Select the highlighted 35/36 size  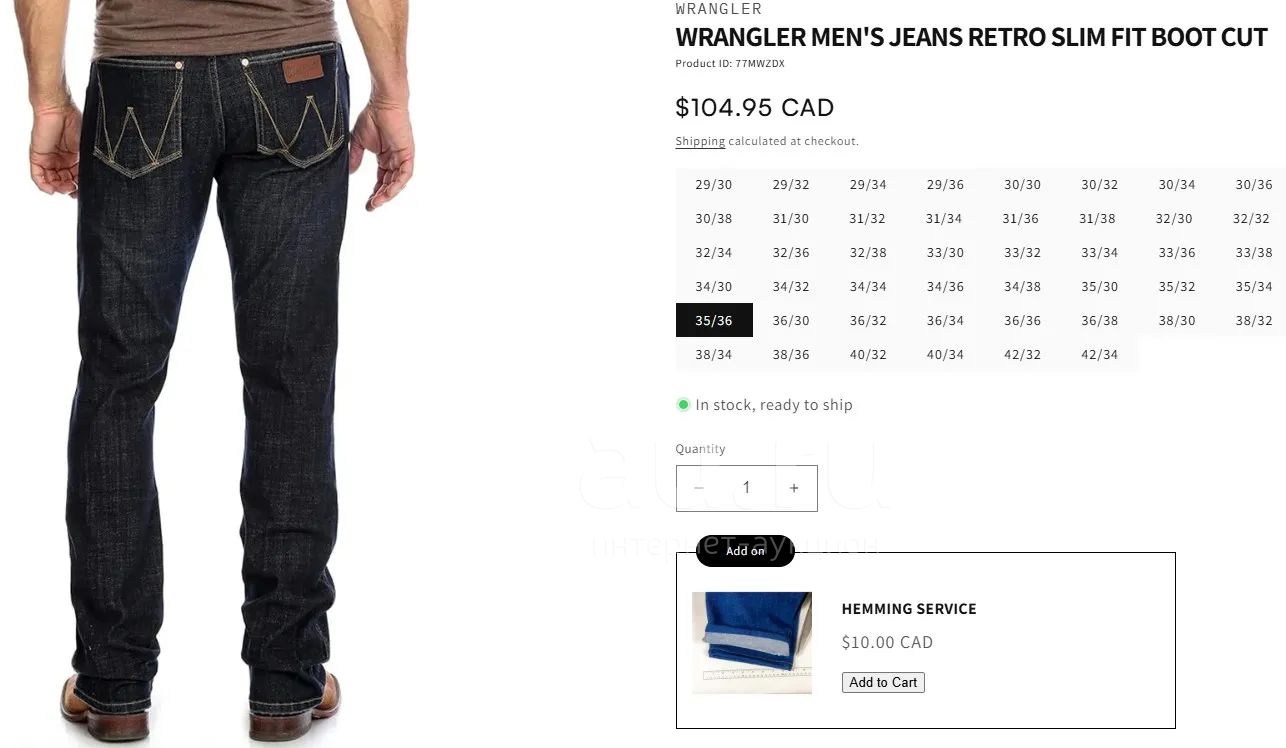tap(714, 321)
